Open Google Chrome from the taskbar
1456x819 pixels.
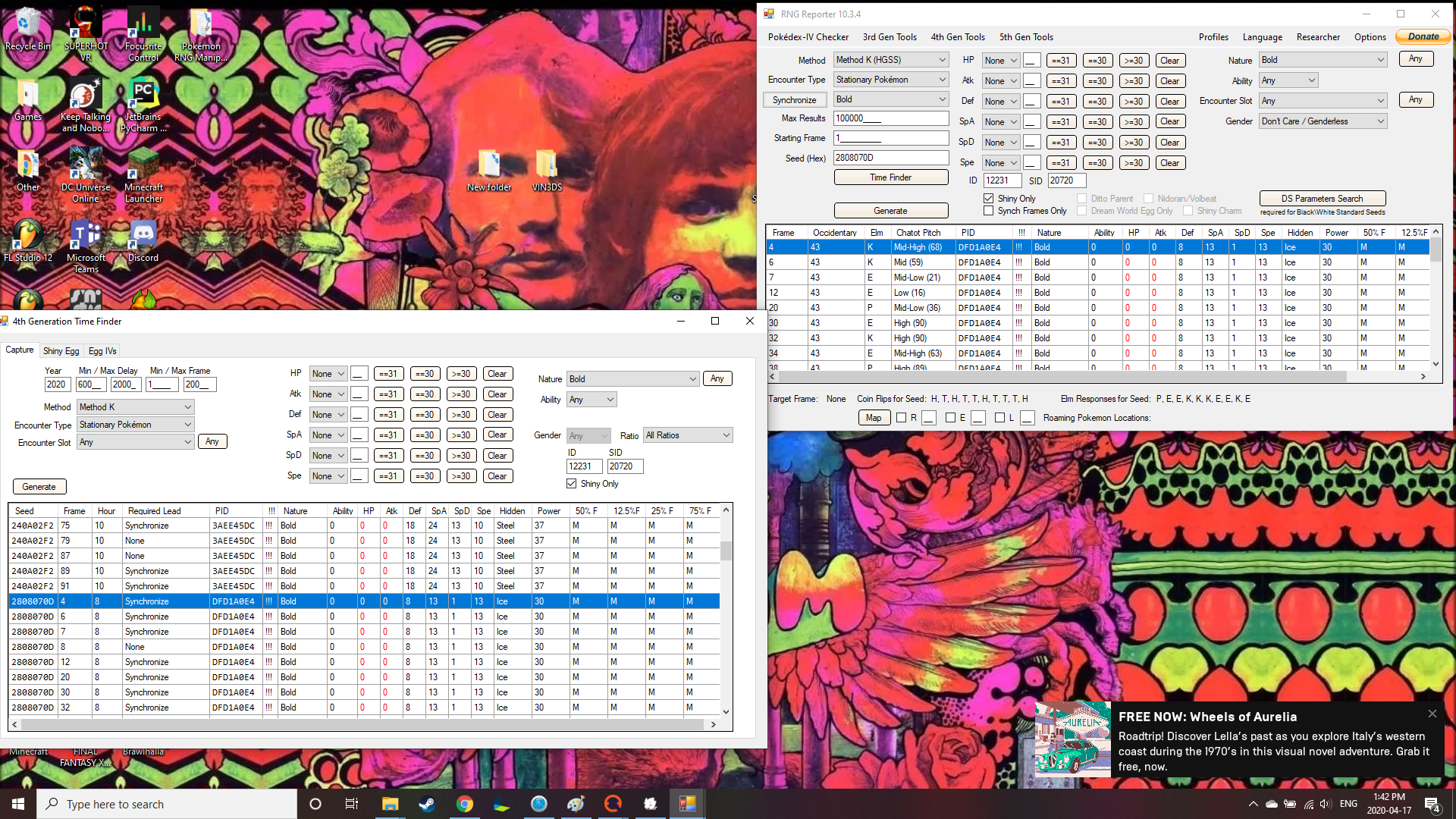tap(464, 804)
